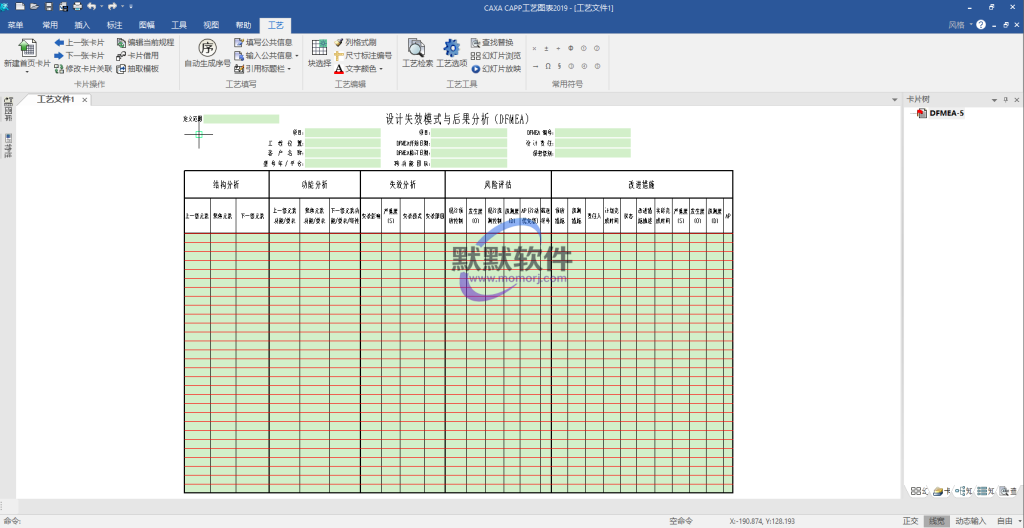Image resolution: width=1024 pixels, height=528 pixels.
Task: Toggle 正交 mode in status bar
Action: tap(910, 521)
